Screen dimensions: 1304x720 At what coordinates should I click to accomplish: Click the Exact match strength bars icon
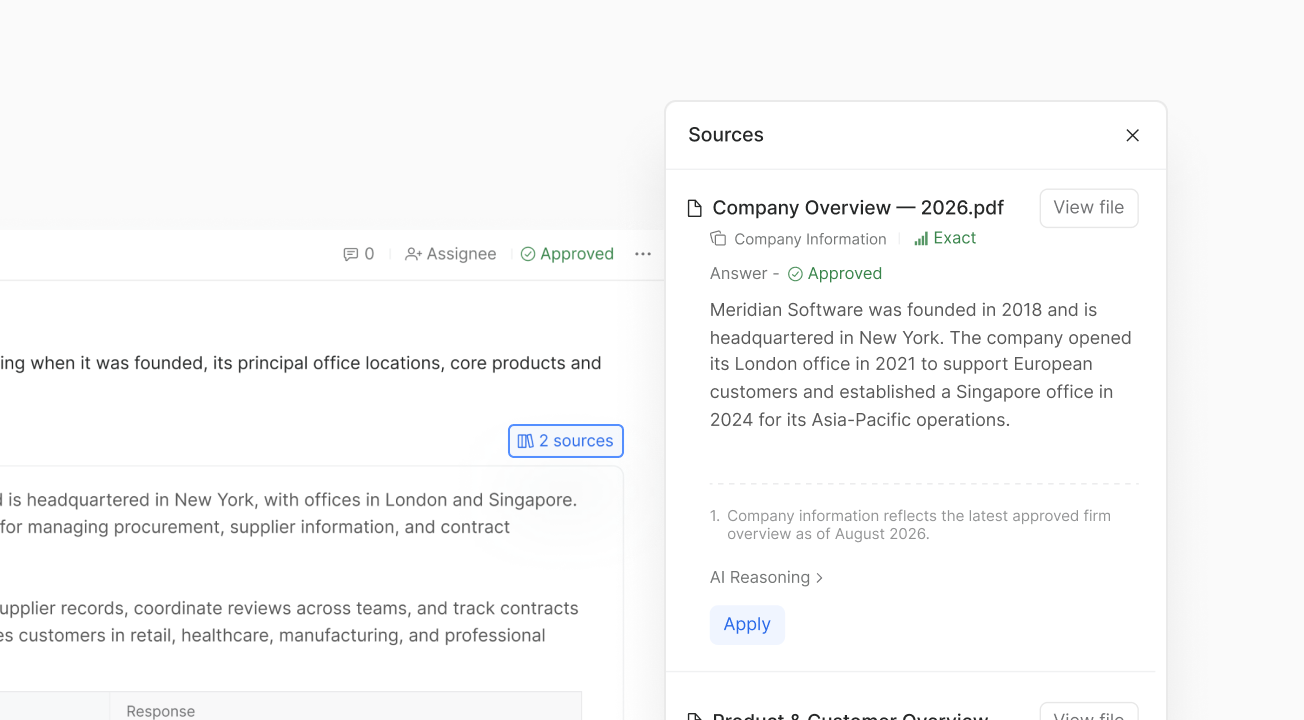click(921, 238)
